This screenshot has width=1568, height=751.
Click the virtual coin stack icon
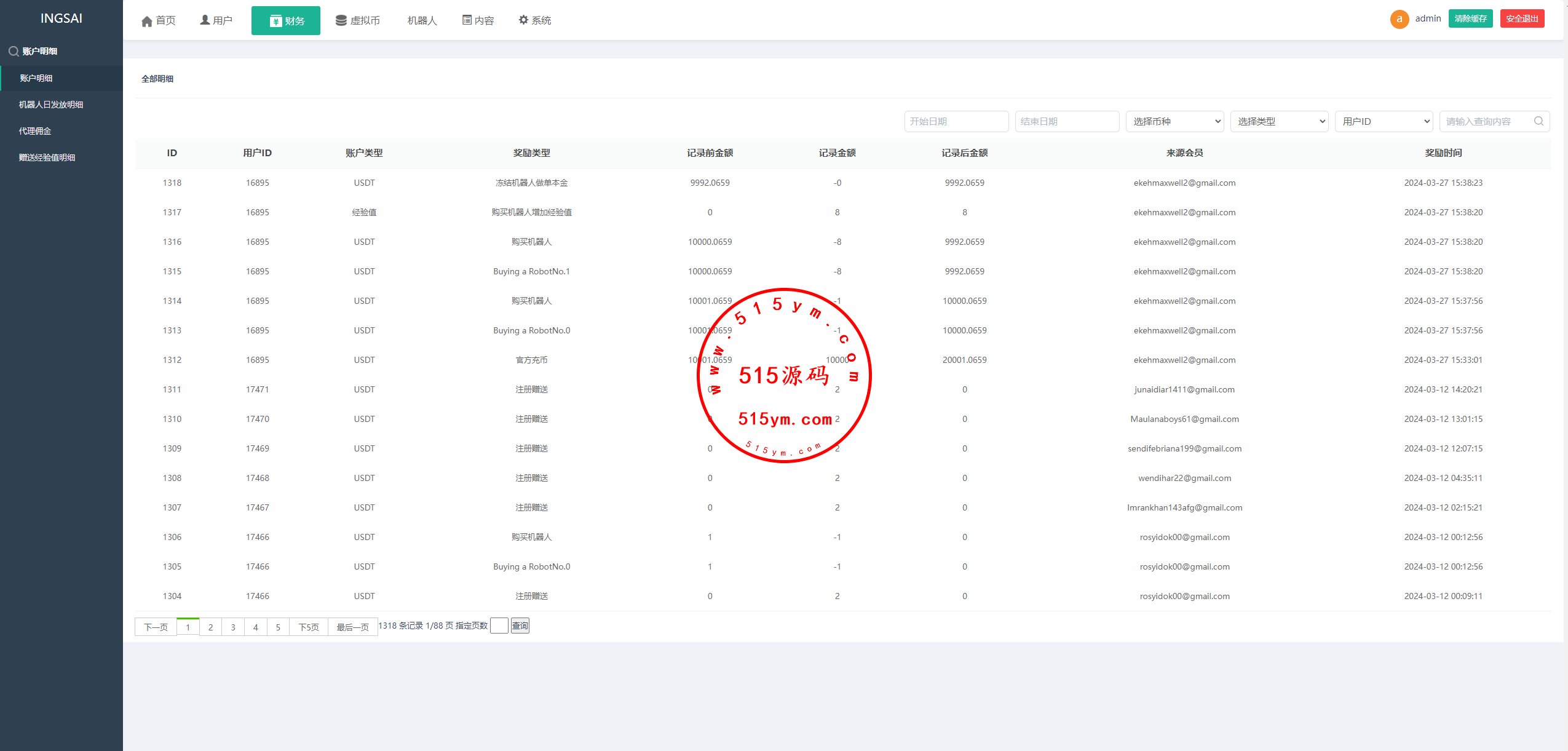(341, 20)
